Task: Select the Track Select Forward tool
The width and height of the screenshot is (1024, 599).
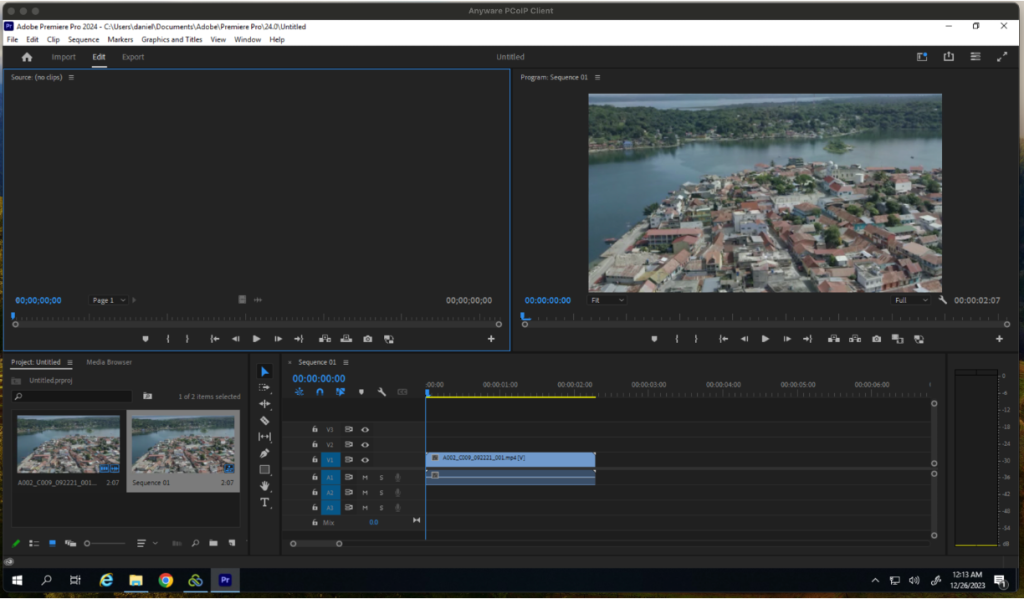Action: [265, 388]
